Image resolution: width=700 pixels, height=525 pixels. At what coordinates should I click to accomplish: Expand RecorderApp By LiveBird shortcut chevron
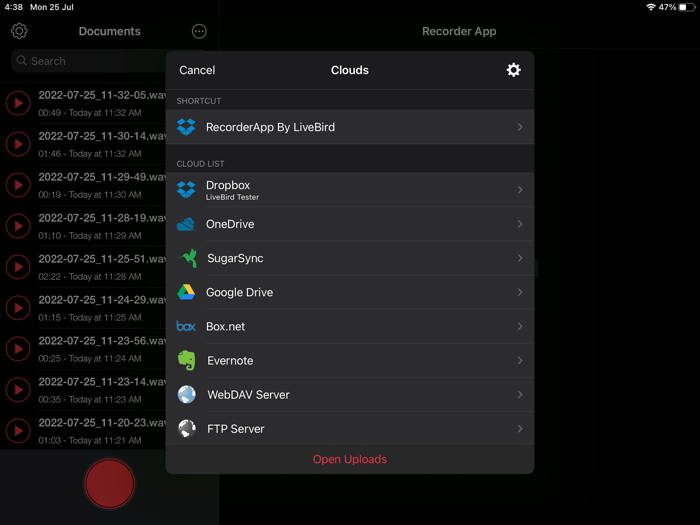(520, 127)
